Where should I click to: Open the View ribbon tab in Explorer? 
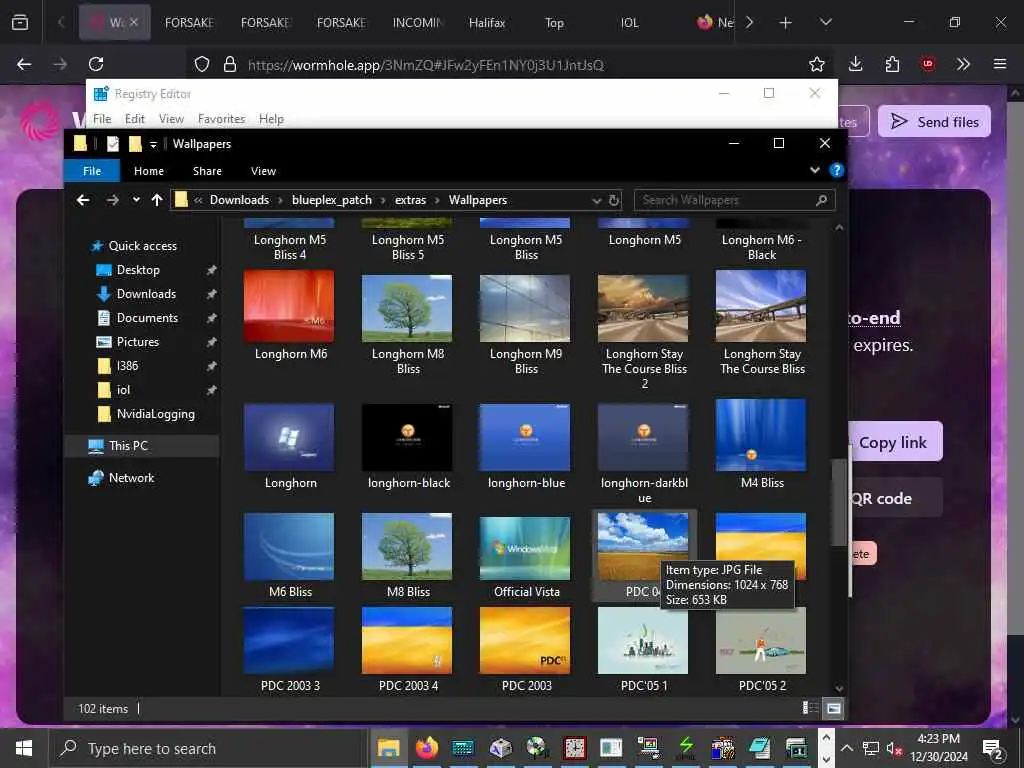tap(263, 171)
